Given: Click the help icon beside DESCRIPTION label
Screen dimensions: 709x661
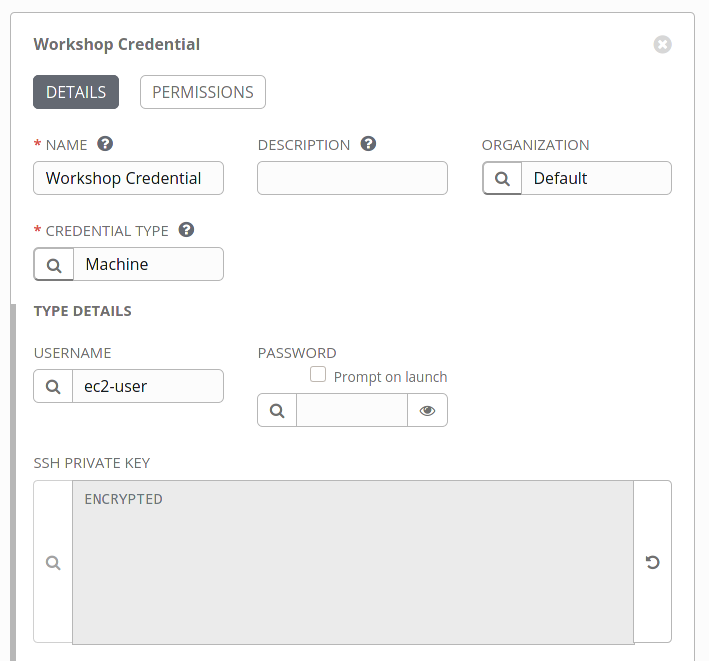Looking at the screenshot, I should [x=368, y=144].
